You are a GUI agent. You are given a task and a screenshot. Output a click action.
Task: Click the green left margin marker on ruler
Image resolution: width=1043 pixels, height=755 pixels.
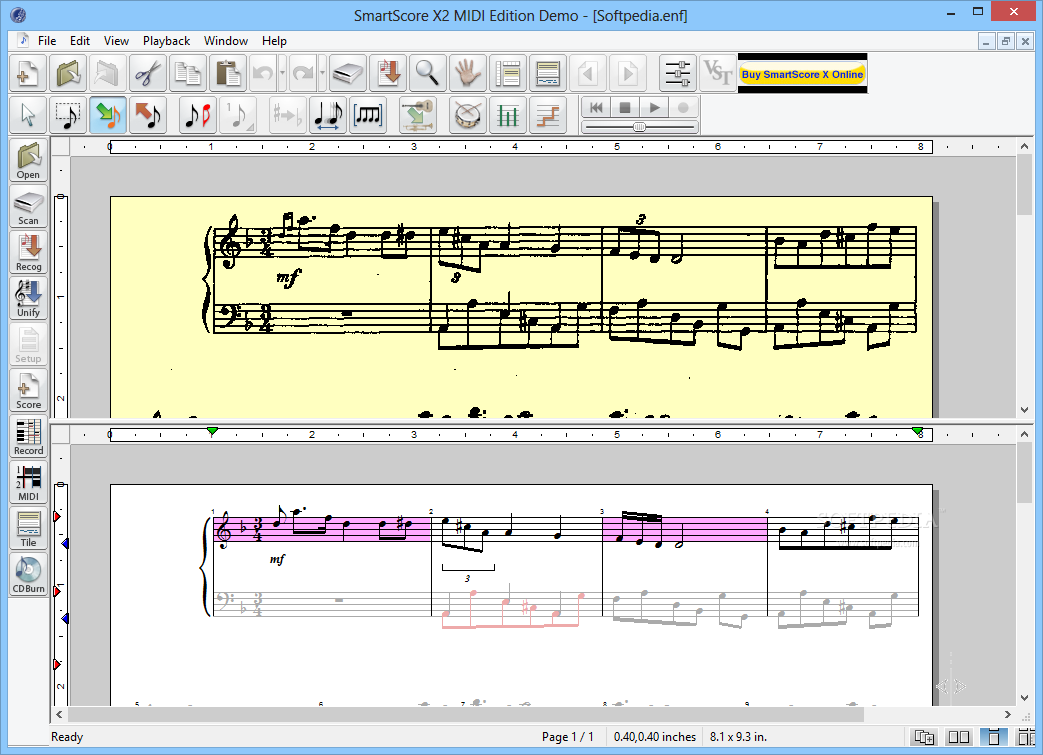tap(212, 432)
